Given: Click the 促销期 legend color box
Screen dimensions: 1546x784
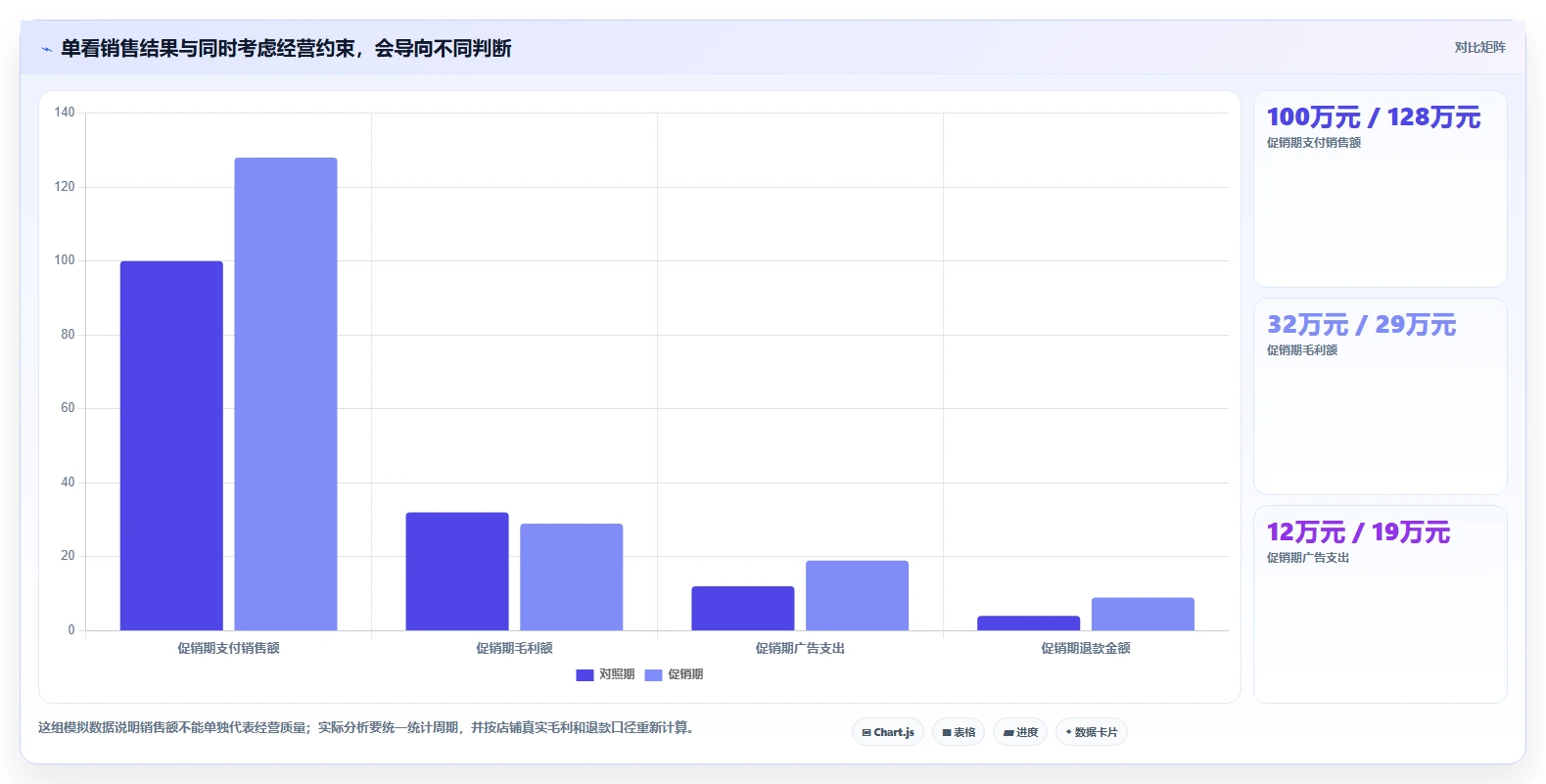Looking at the screenshot, I should click(x=653, y=674).
